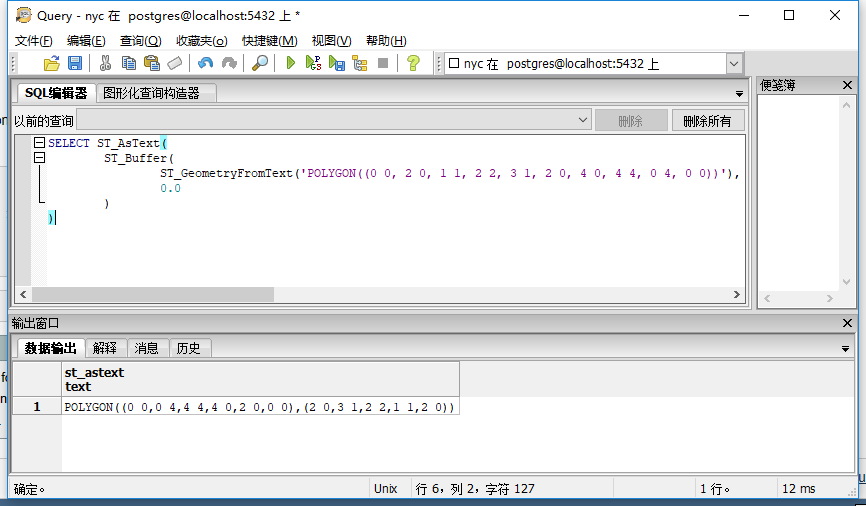This screenshot has height=506, width=866.
Task: Click the scratch pad scrollbar down arrow
Action: tap(846, 282)
